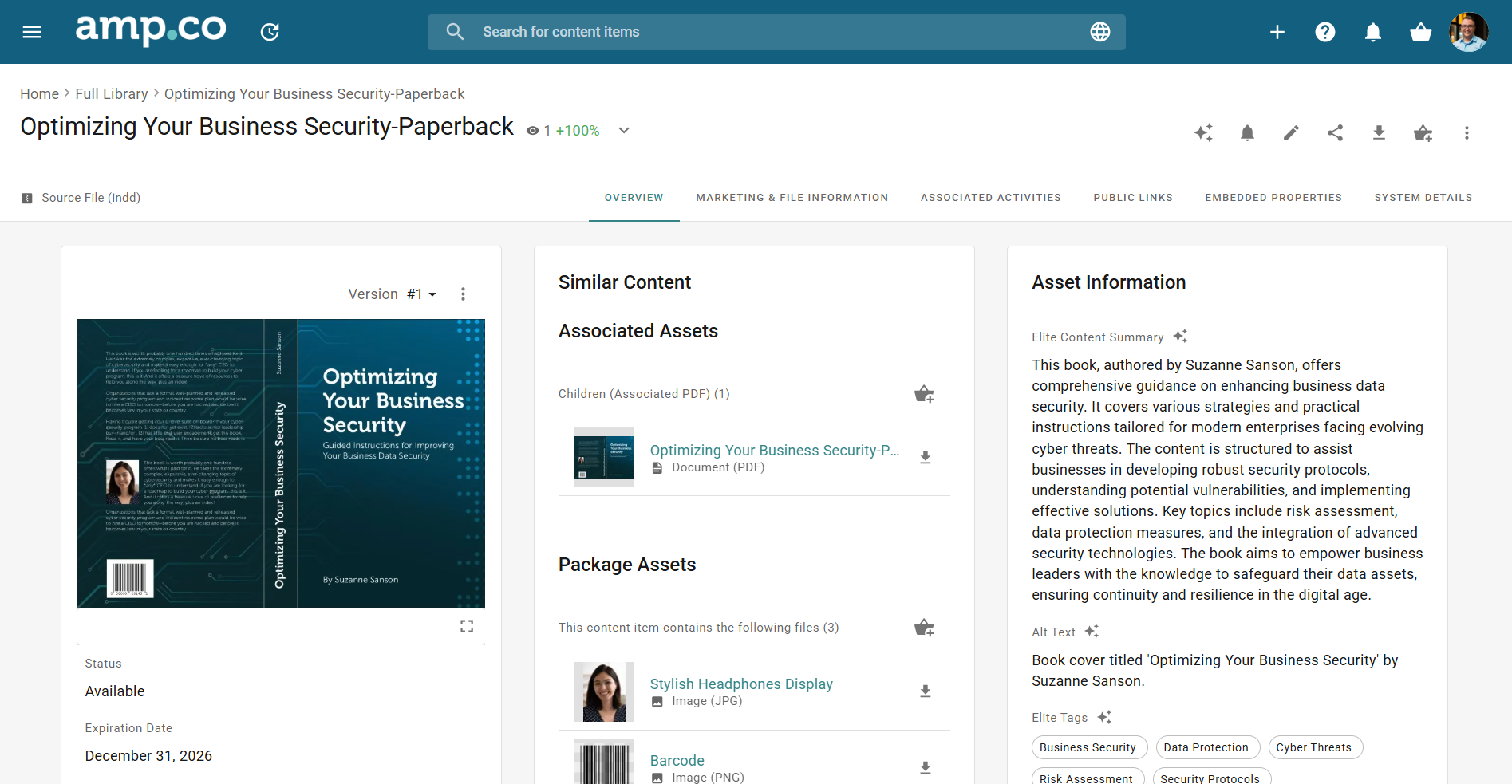Open the Barcode package asset link

677,760
